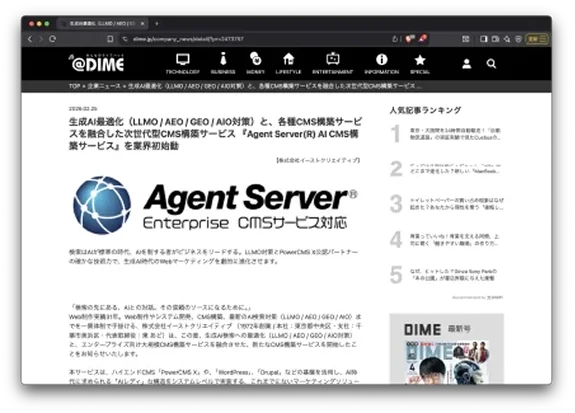Select the open article browser tab
This screenshot has width=575, height=413.
pyautogui.click(x=102, y=23)
